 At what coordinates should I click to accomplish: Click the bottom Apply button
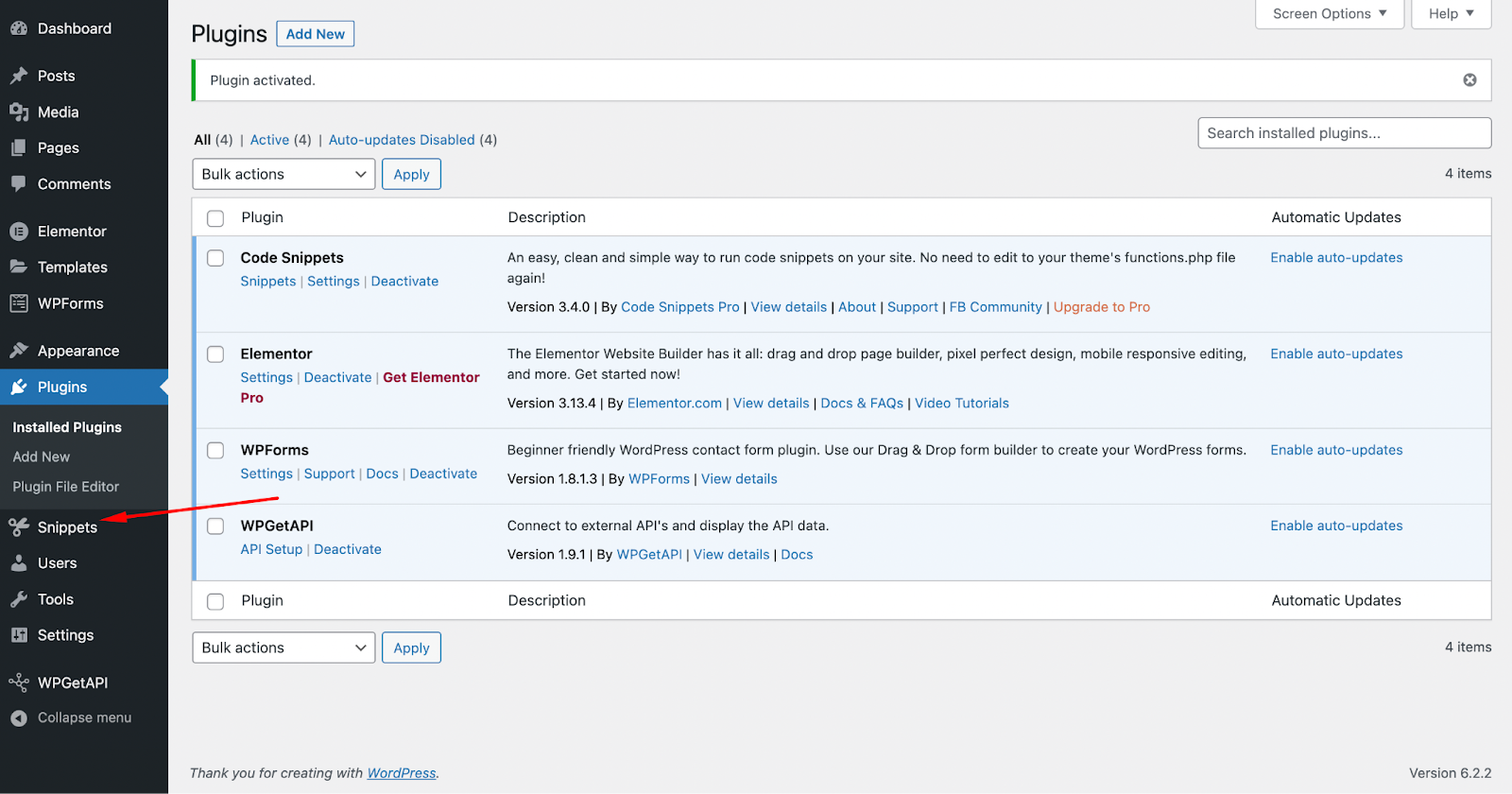[x=411, y=647]
